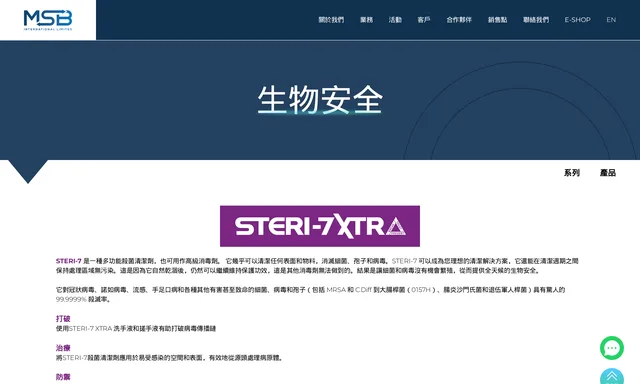Open the 關於我們 menu item
The height and width of the screenshot is (384, 640).
331,20
